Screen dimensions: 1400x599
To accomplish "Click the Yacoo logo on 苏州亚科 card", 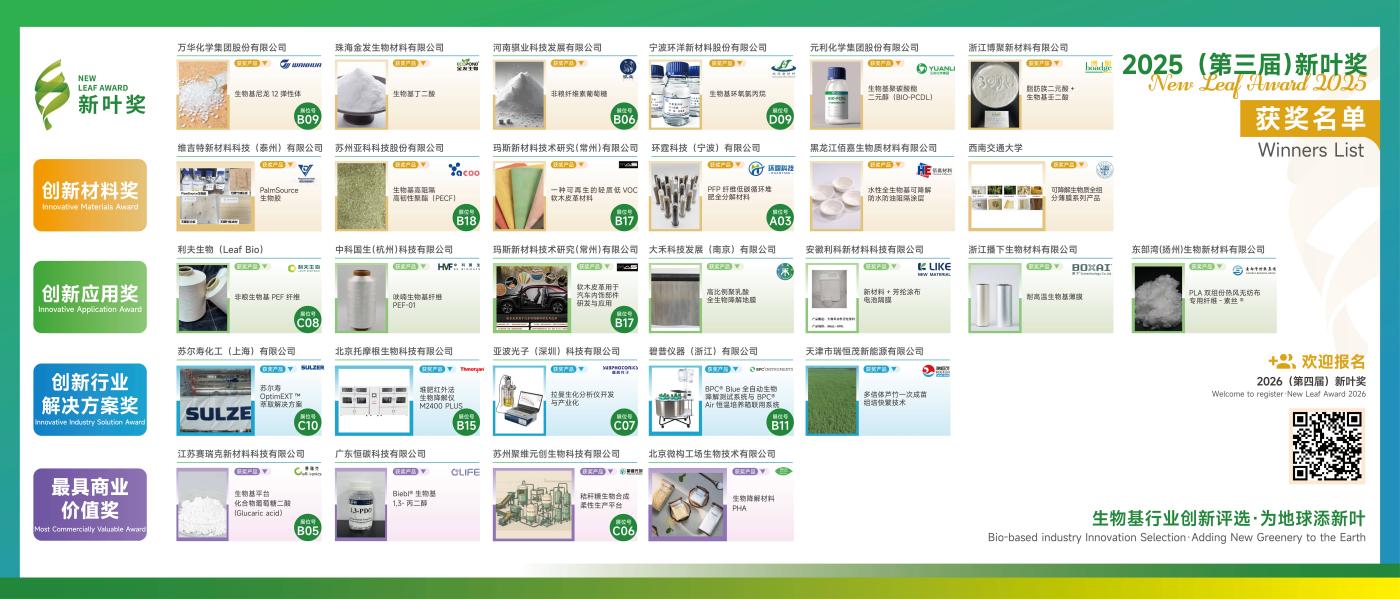I will [x=465, y=169].
